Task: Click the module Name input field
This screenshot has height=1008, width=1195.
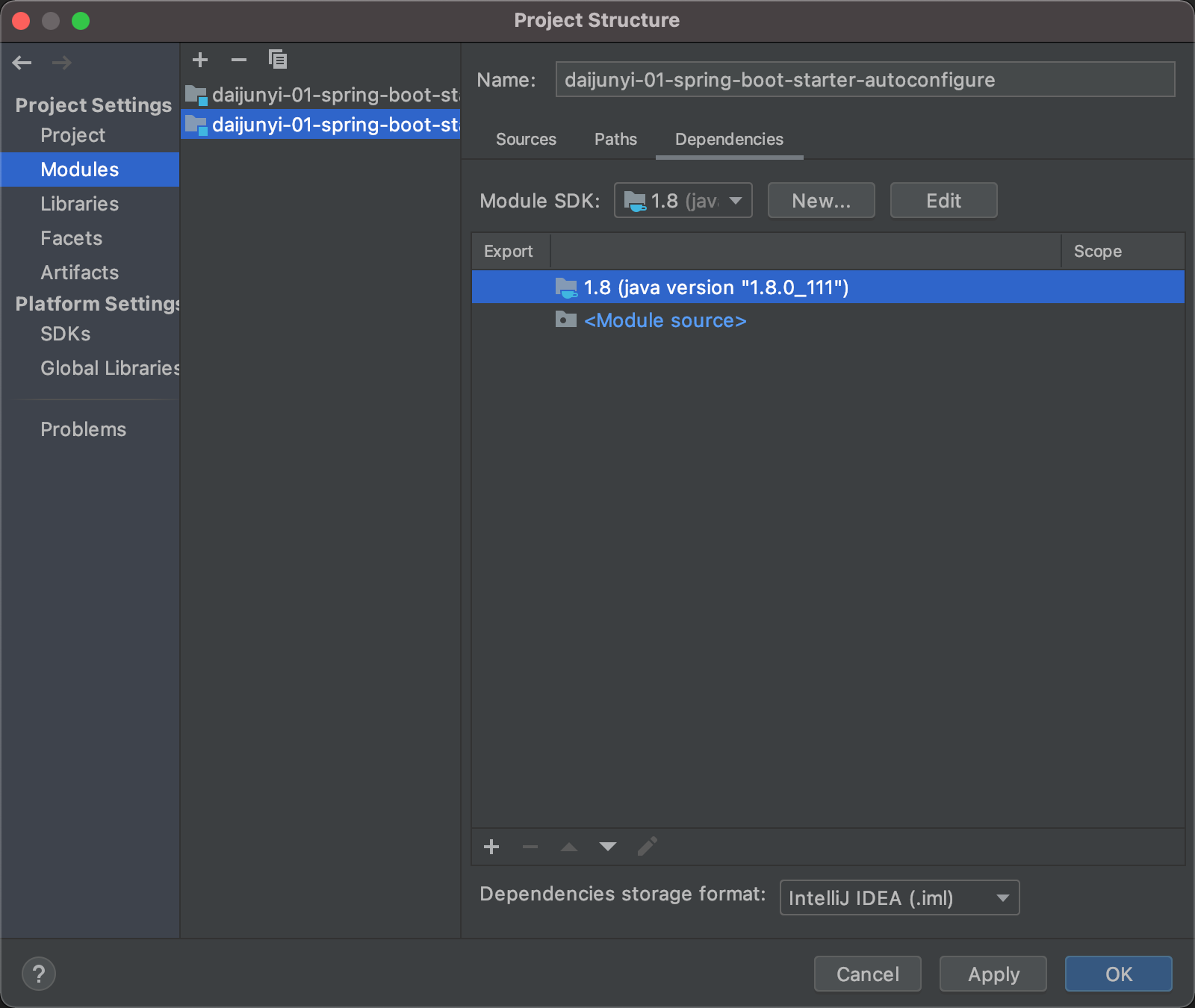Action: coord(865,79)
